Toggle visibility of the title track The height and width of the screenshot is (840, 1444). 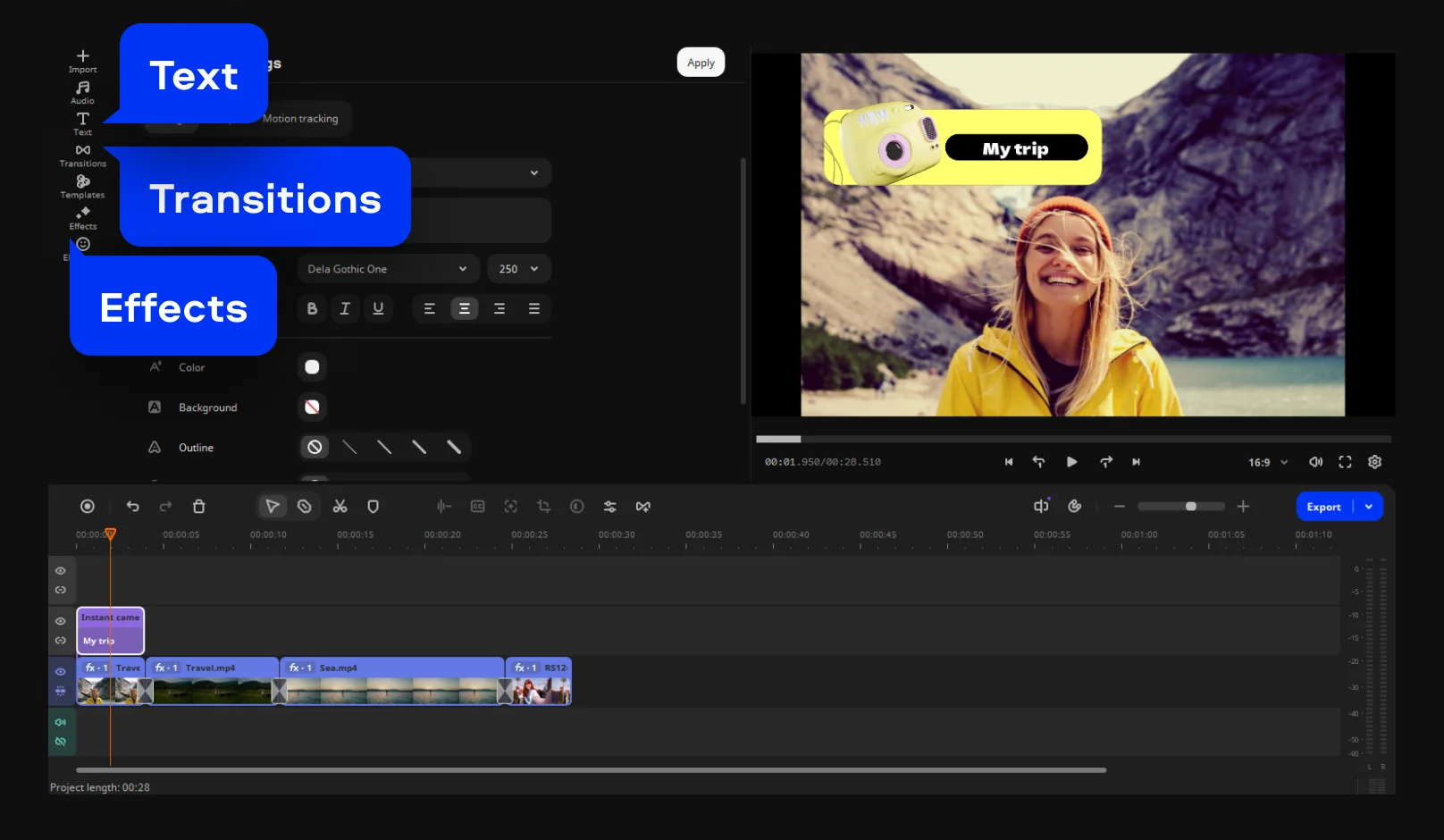tap(61, 621)
